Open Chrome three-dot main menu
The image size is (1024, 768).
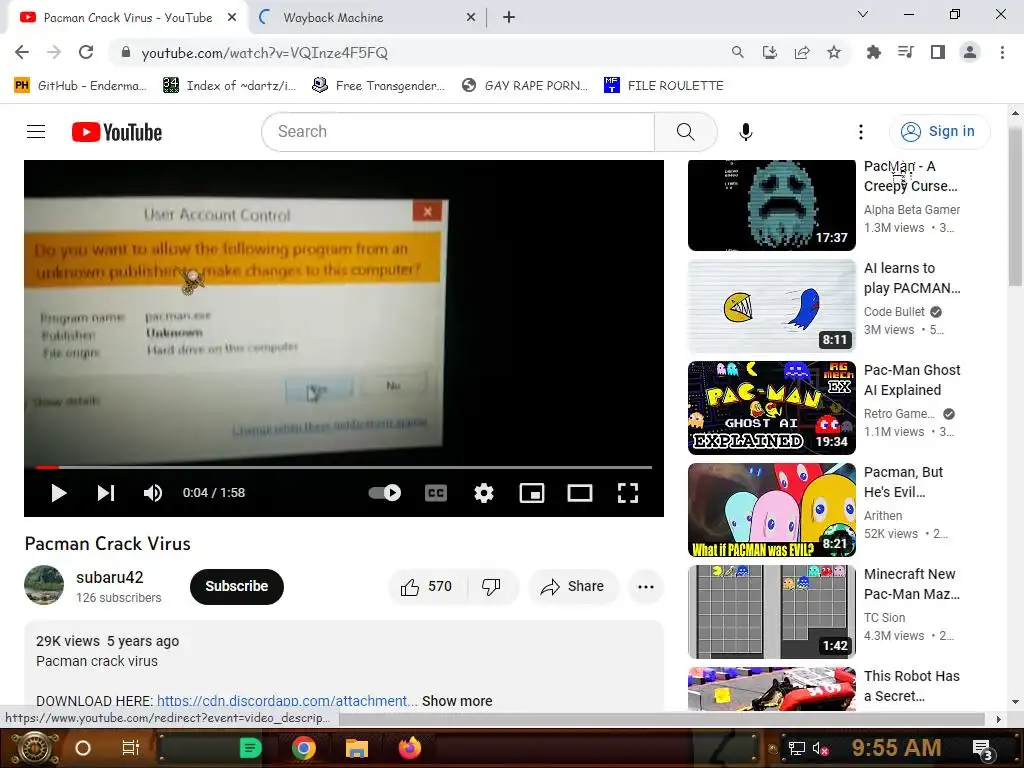tap(1002, 52)
